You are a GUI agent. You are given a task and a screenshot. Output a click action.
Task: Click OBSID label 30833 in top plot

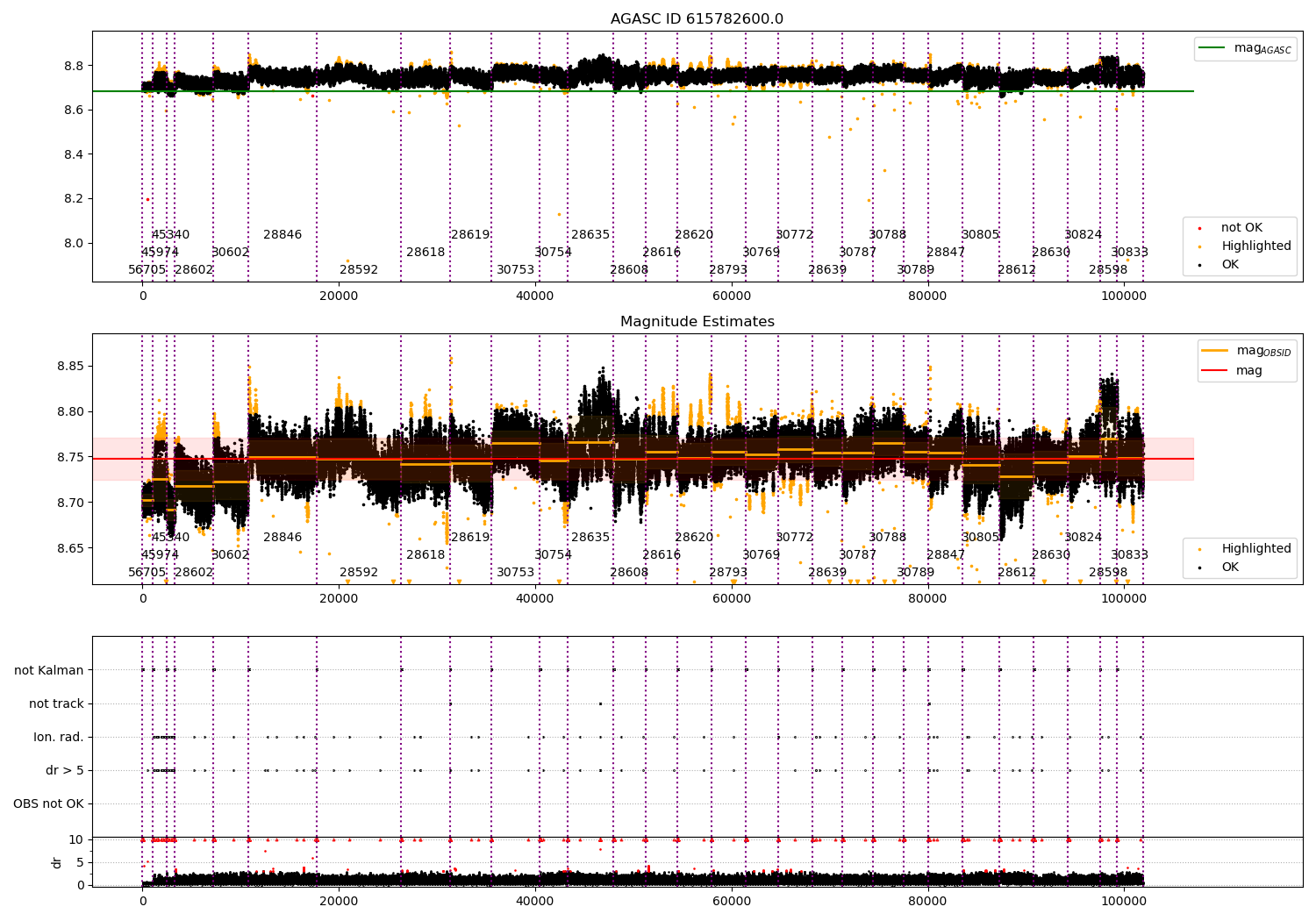[1130, 253]
